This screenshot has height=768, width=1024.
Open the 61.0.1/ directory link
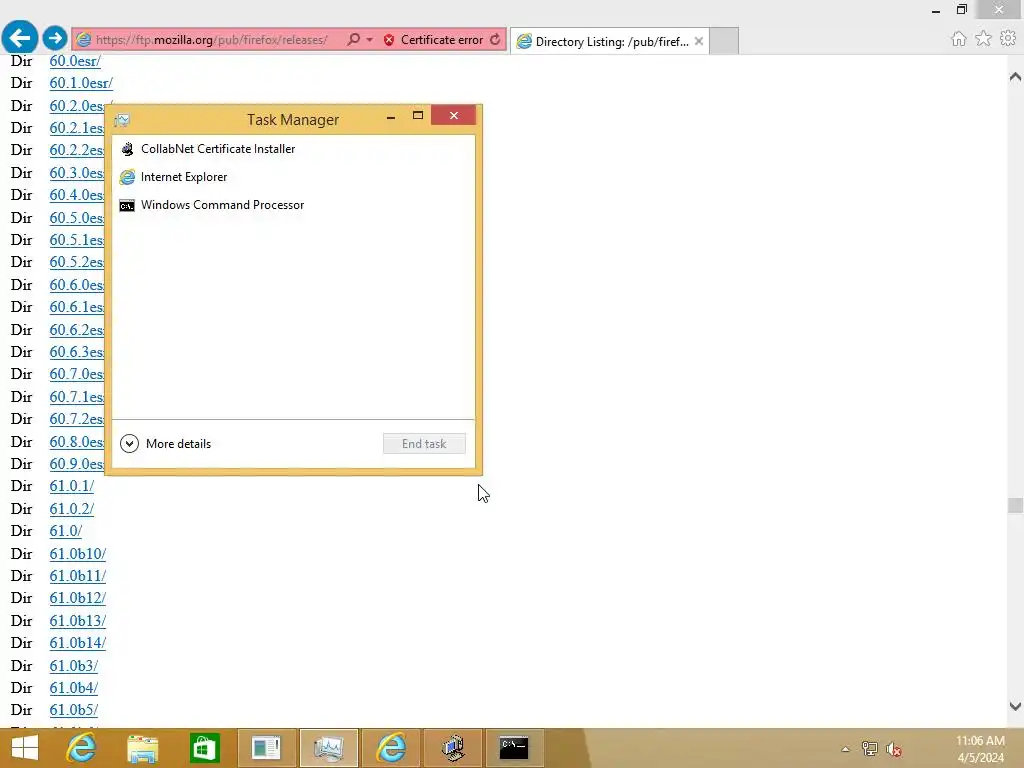click(72, 487)
